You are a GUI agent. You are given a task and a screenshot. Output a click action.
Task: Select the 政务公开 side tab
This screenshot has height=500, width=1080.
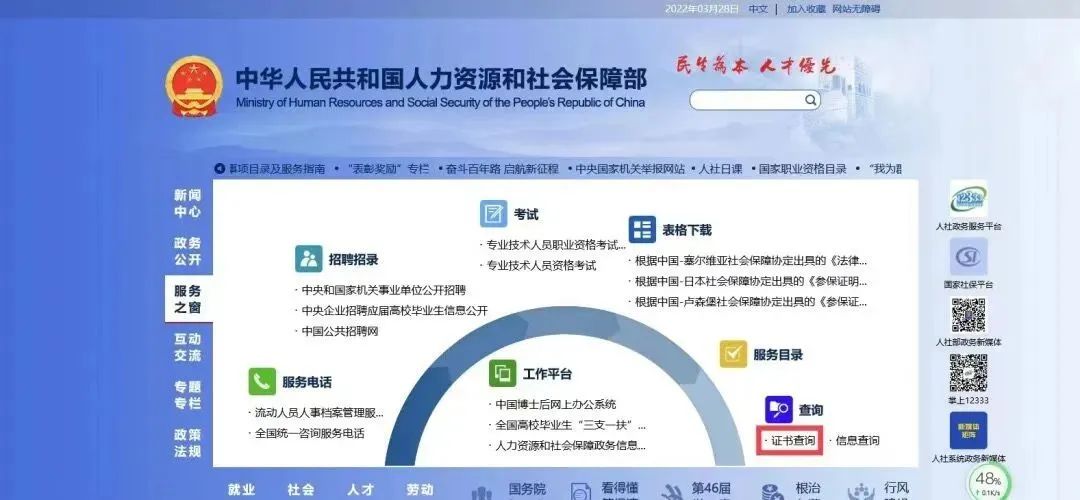[187, 251]
